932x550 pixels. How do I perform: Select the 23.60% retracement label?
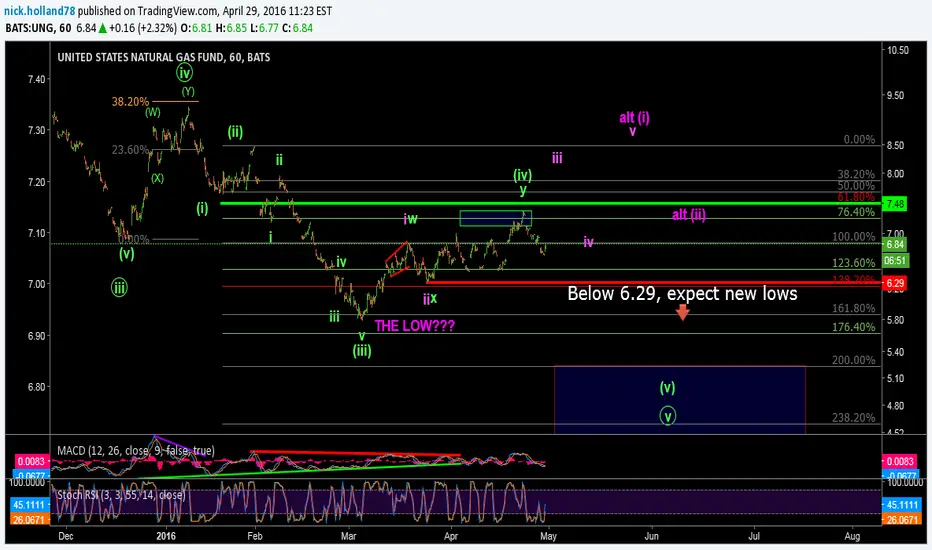[130, 150]
